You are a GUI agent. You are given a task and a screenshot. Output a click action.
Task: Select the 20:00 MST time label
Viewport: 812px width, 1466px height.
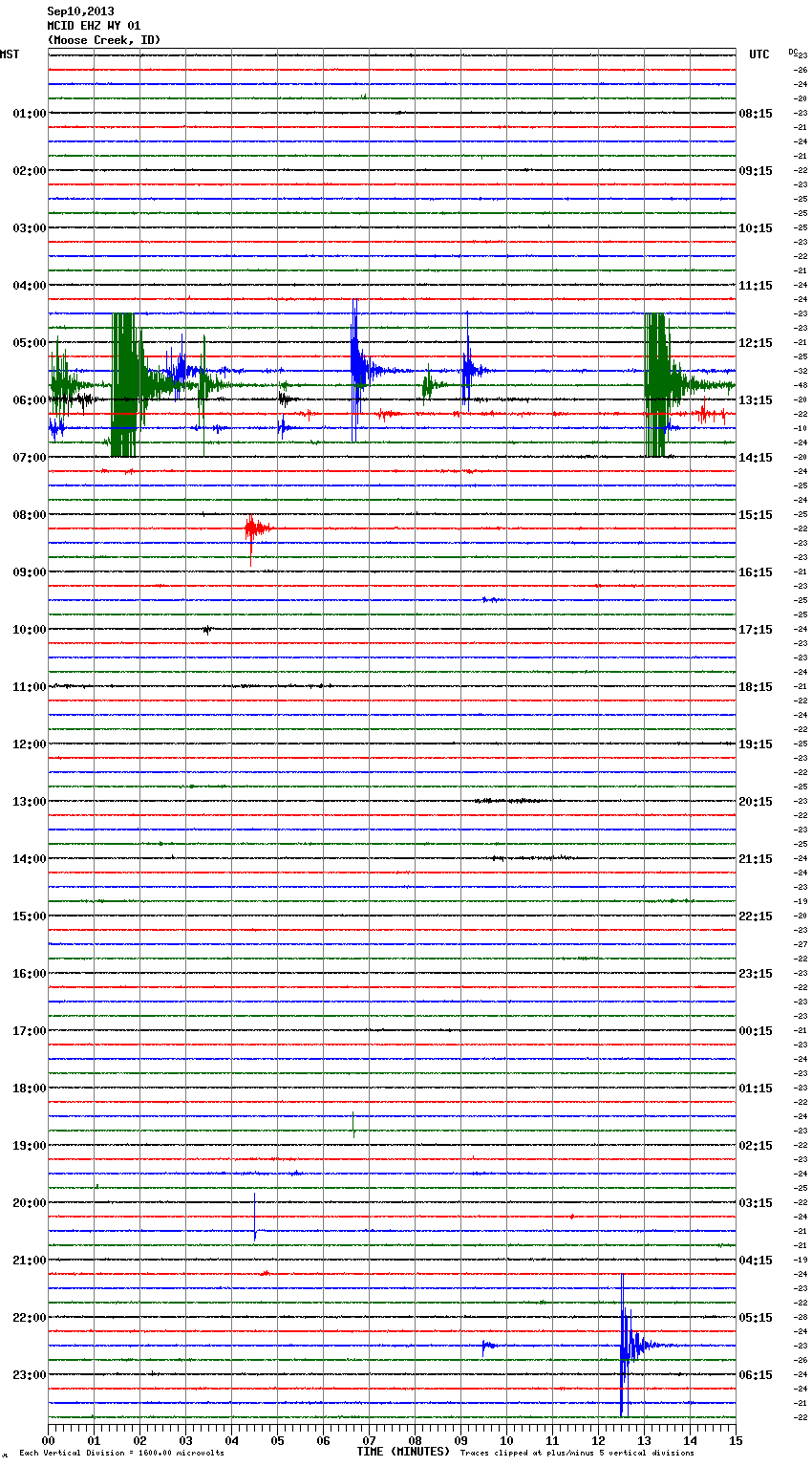click(x=30, y=1202)
